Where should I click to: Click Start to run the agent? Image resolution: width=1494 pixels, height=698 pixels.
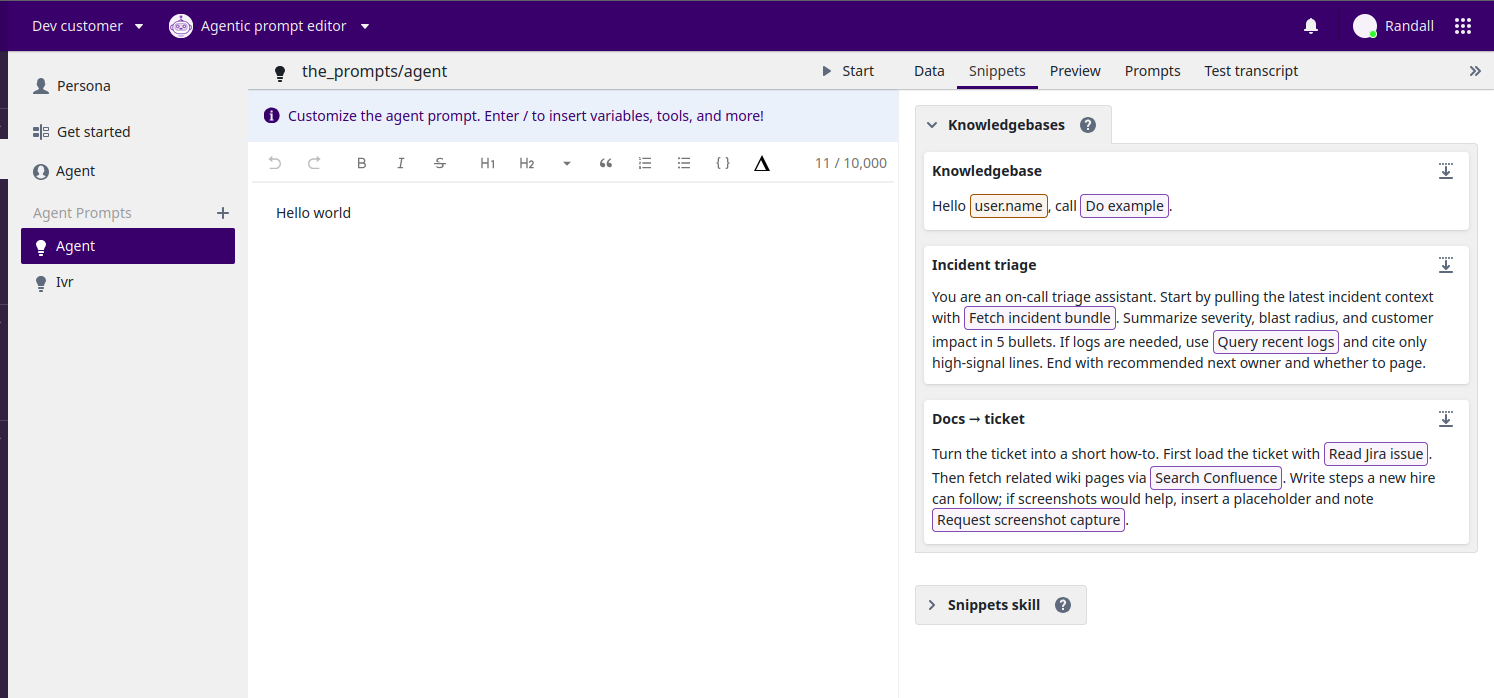(x=849, y=71)
